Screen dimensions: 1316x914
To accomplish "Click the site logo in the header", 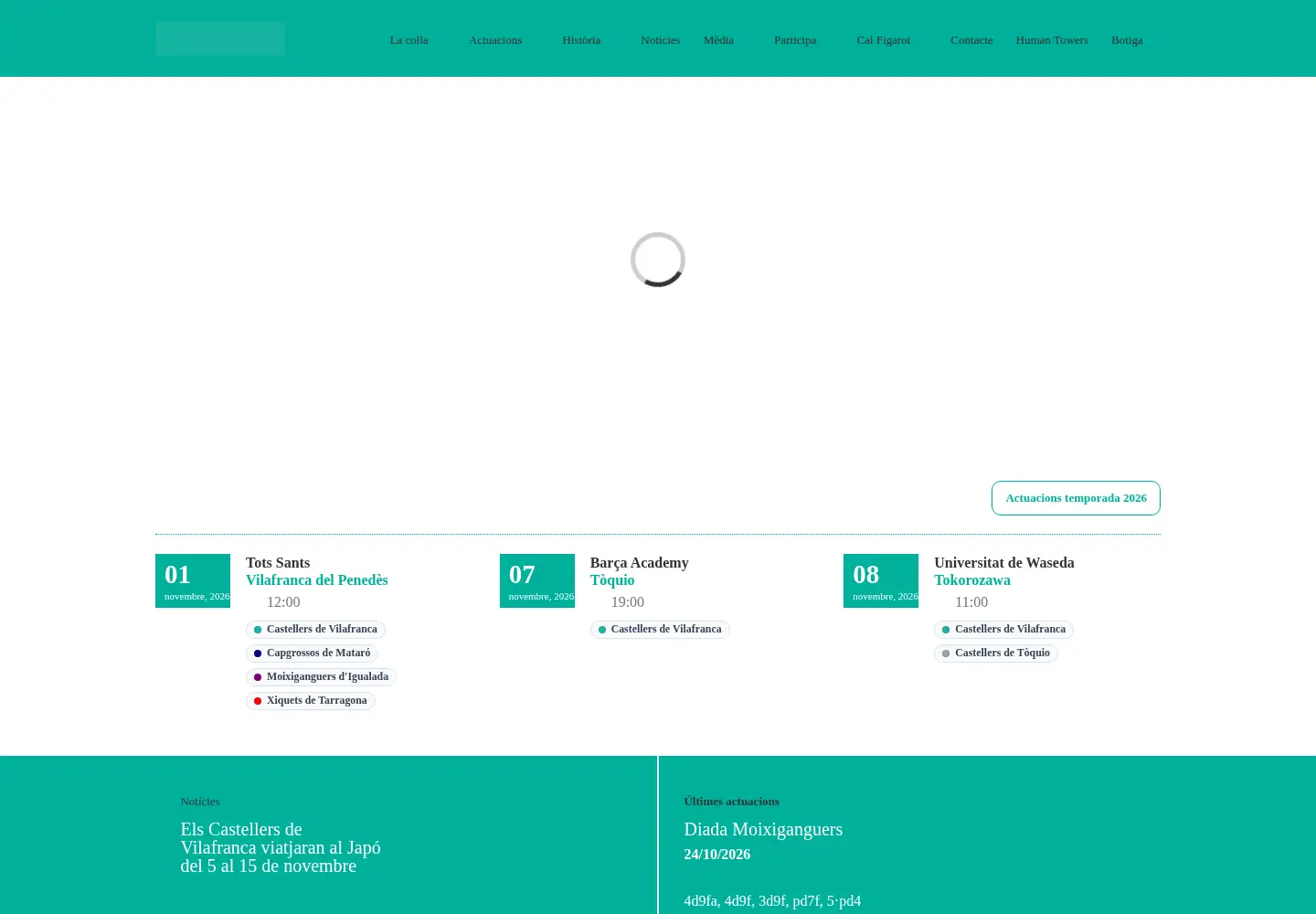I will tap(220, 39).
